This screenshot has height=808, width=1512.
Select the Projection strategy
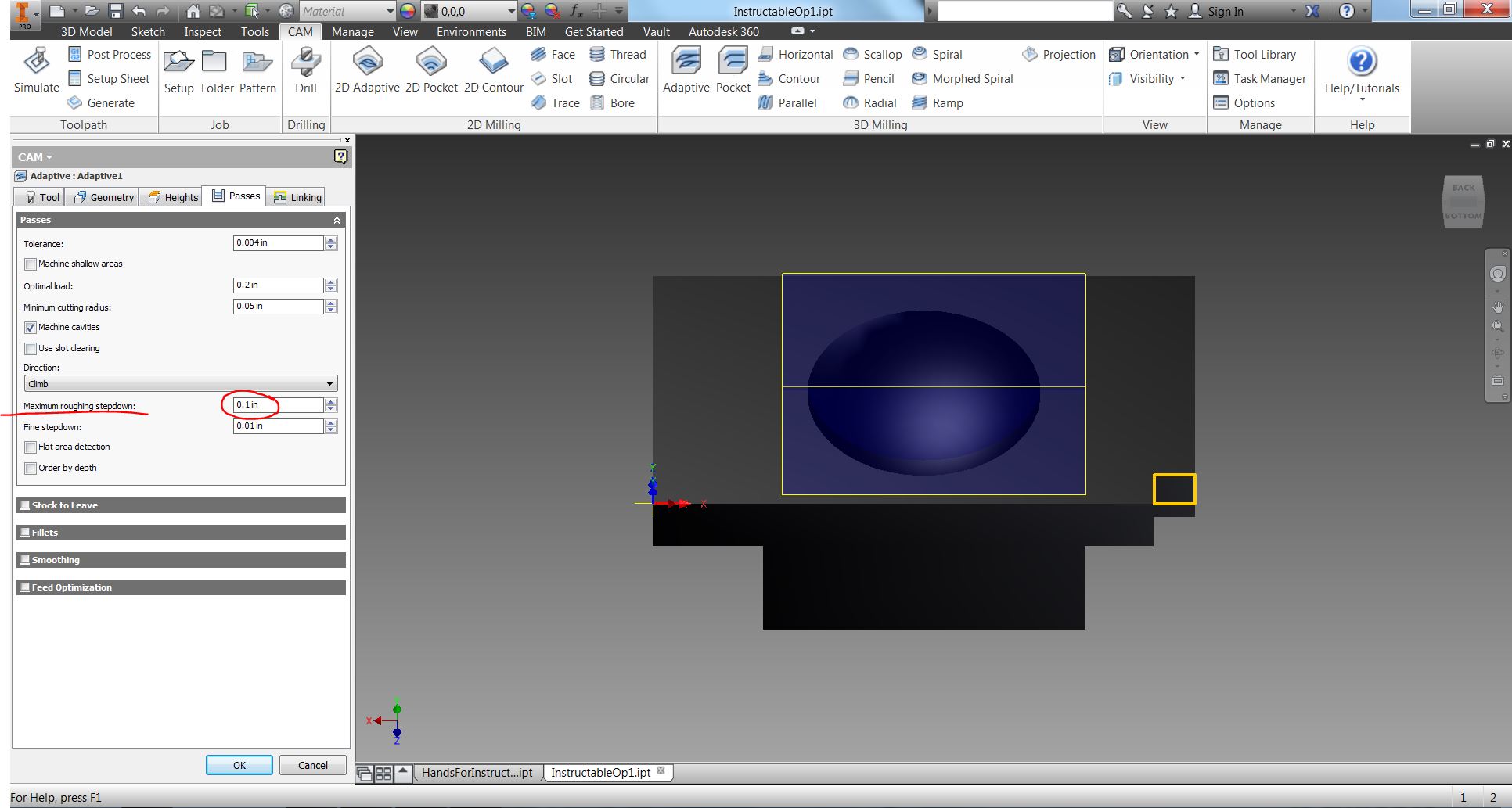point(1058,54)
